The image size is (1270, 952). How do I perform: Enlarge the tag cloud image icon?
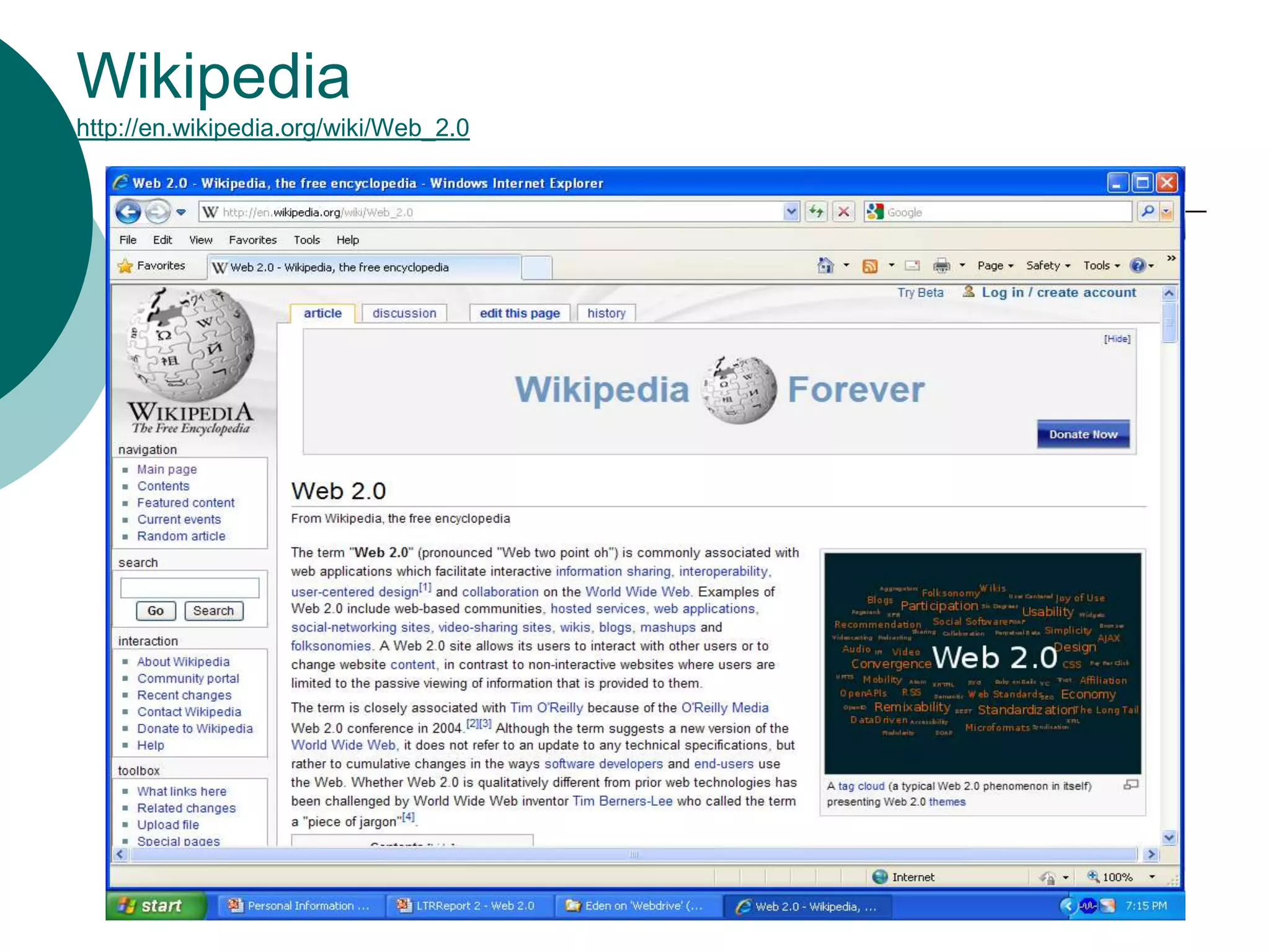point(1130,785)
